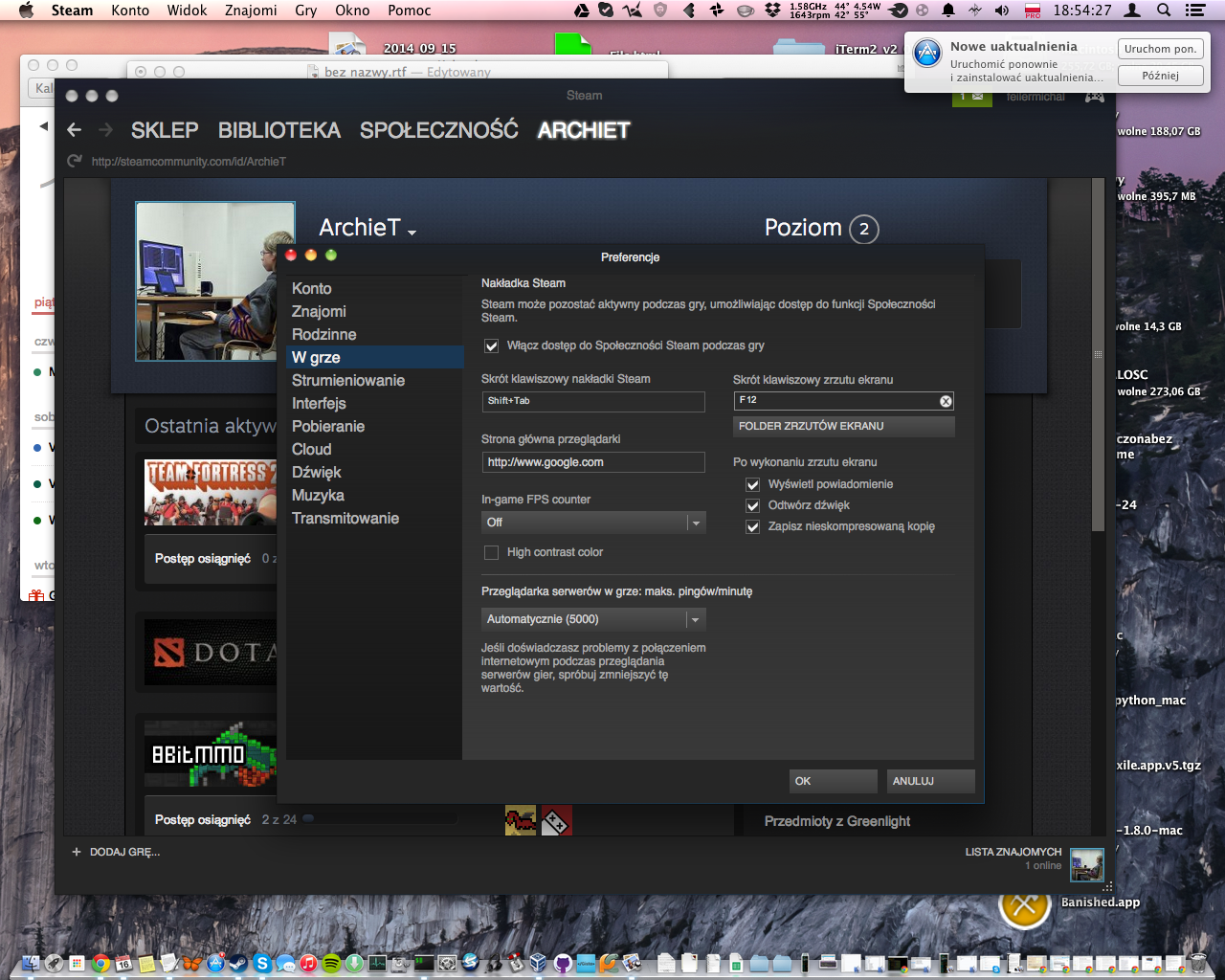This screenshot has width=1225, height=980.
Task: Open second 8BitMMO achievement dice icon
Action: pyautogui.click(x=556, y=821)
